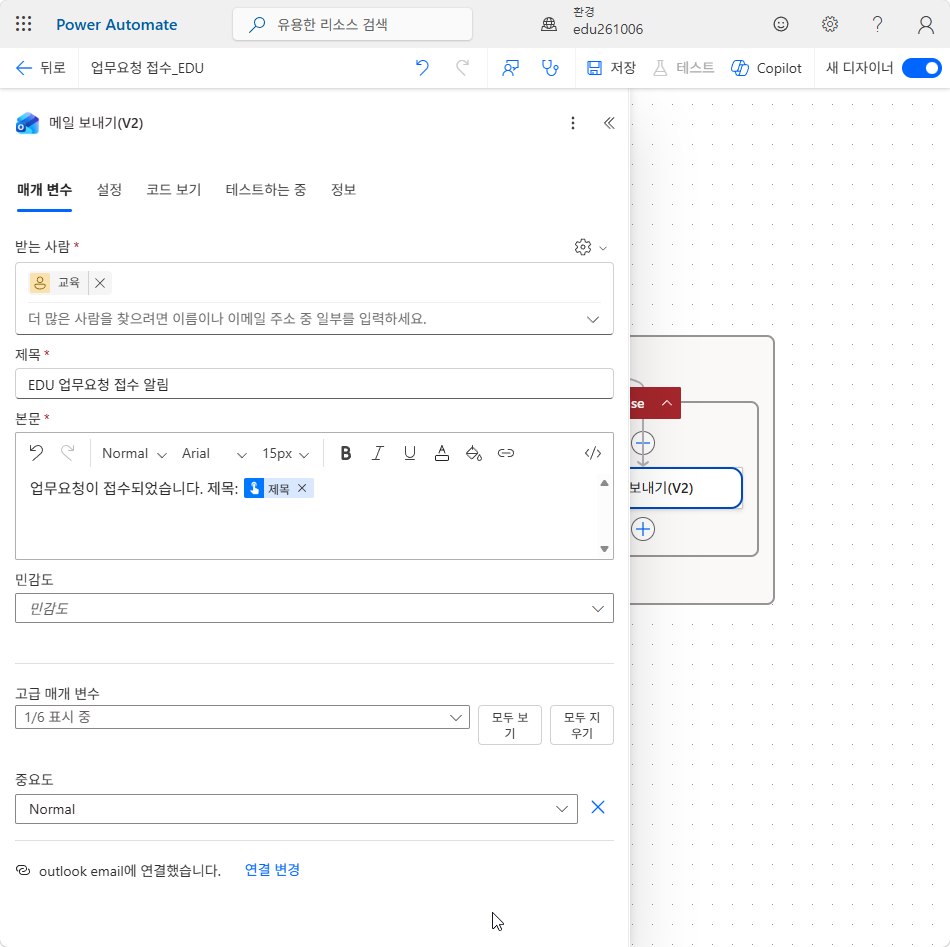Open the Copilot pane
This screenshot has height=947, width=950.
[766, 68]
